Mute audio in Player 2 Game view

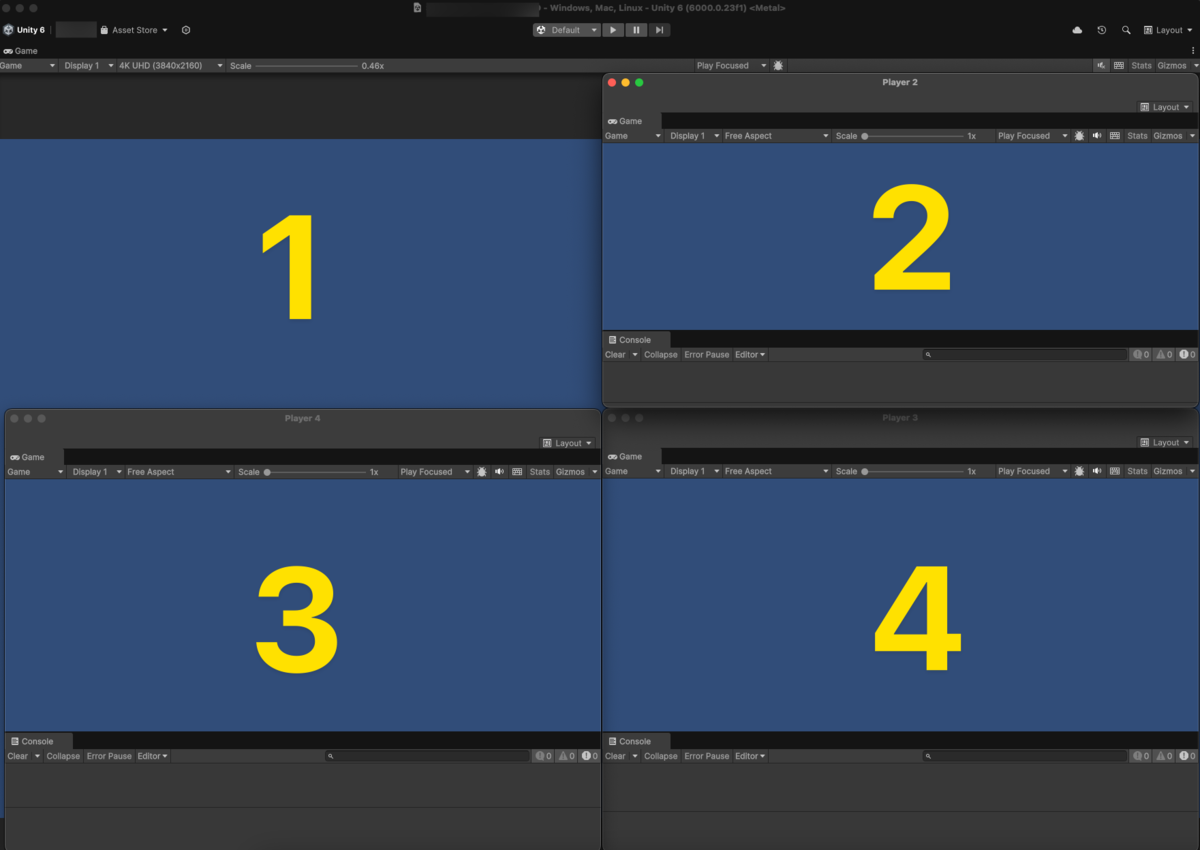(1099, 135)
